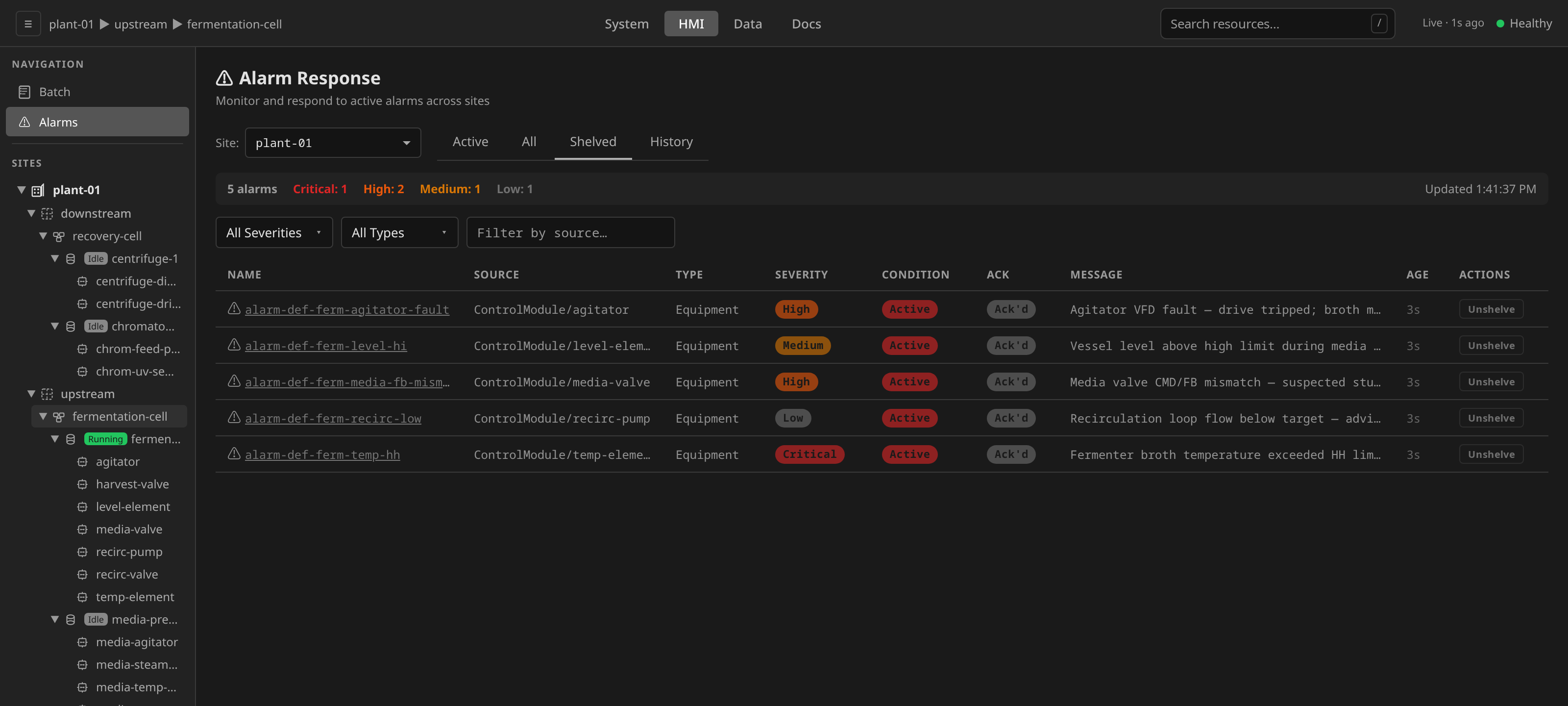The image size is (1568, 706).
Task: Click the recovery-cell icon in tree
Action: coord(58,236)
